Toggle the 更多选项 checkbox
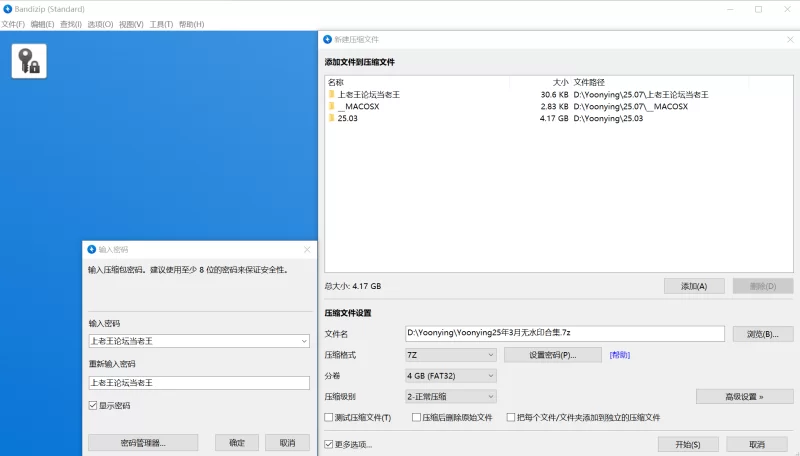800x456 pixels. coord(329,444)
